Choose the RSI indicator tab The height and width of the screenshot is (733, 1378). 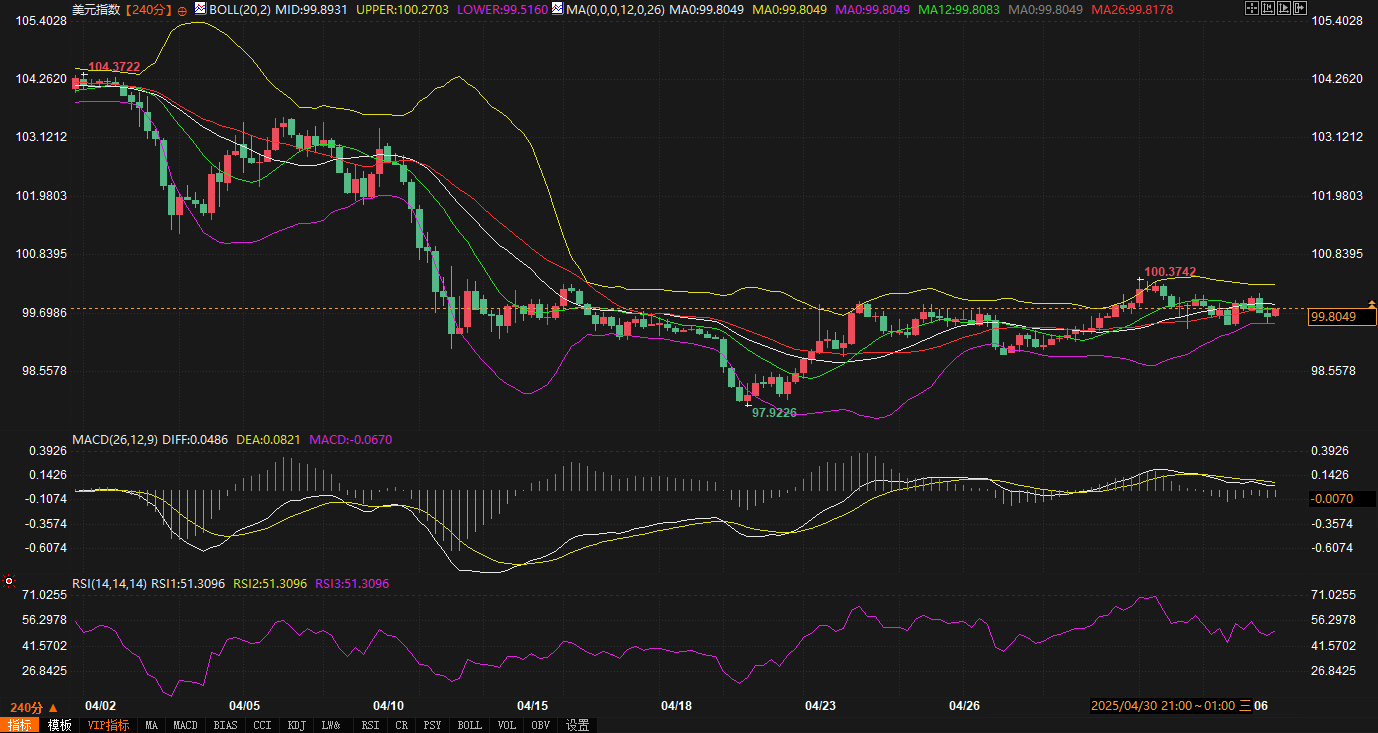coord(370,725)
